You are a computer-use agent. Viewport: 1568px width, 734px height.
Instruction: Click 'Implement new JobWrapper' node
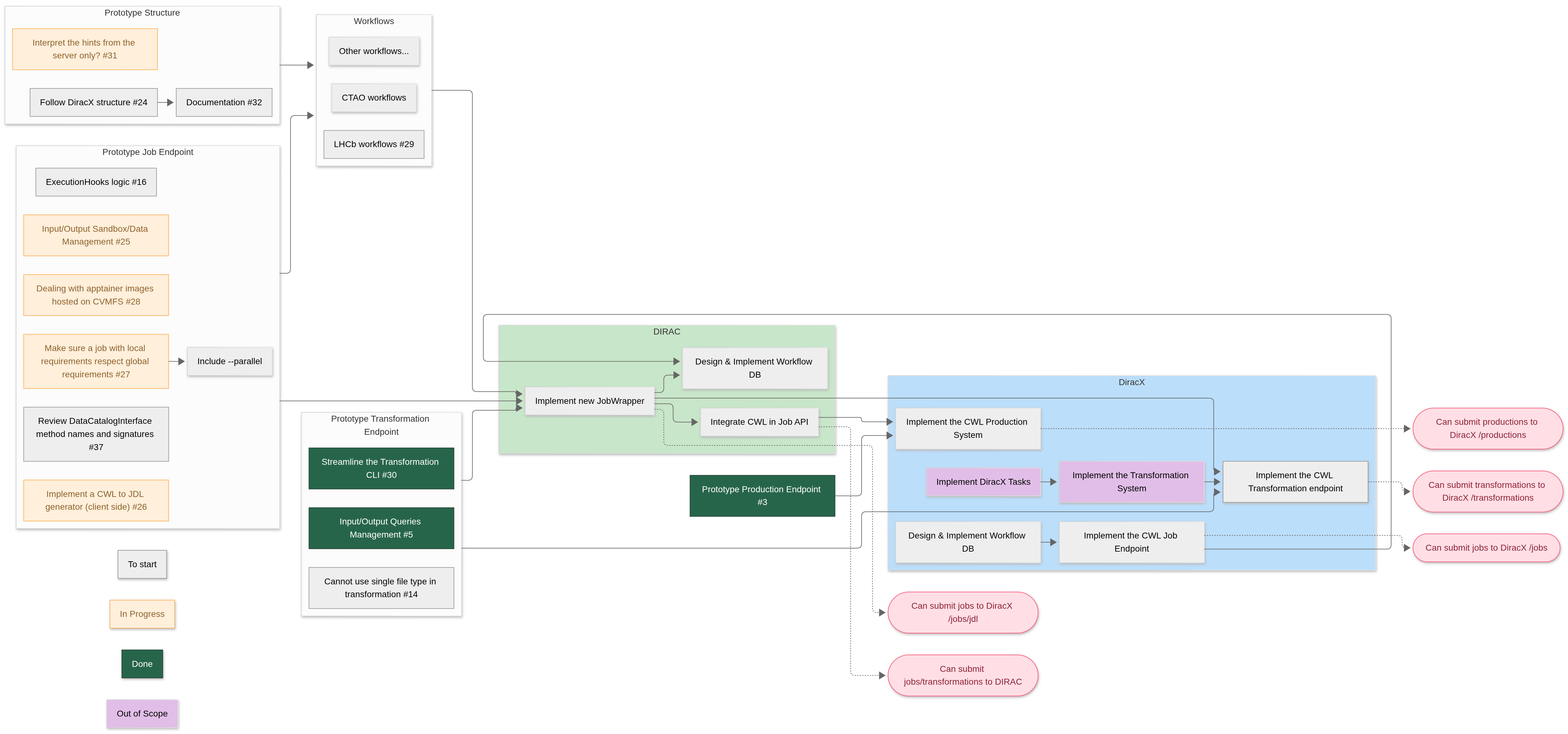tap(589, 400)
